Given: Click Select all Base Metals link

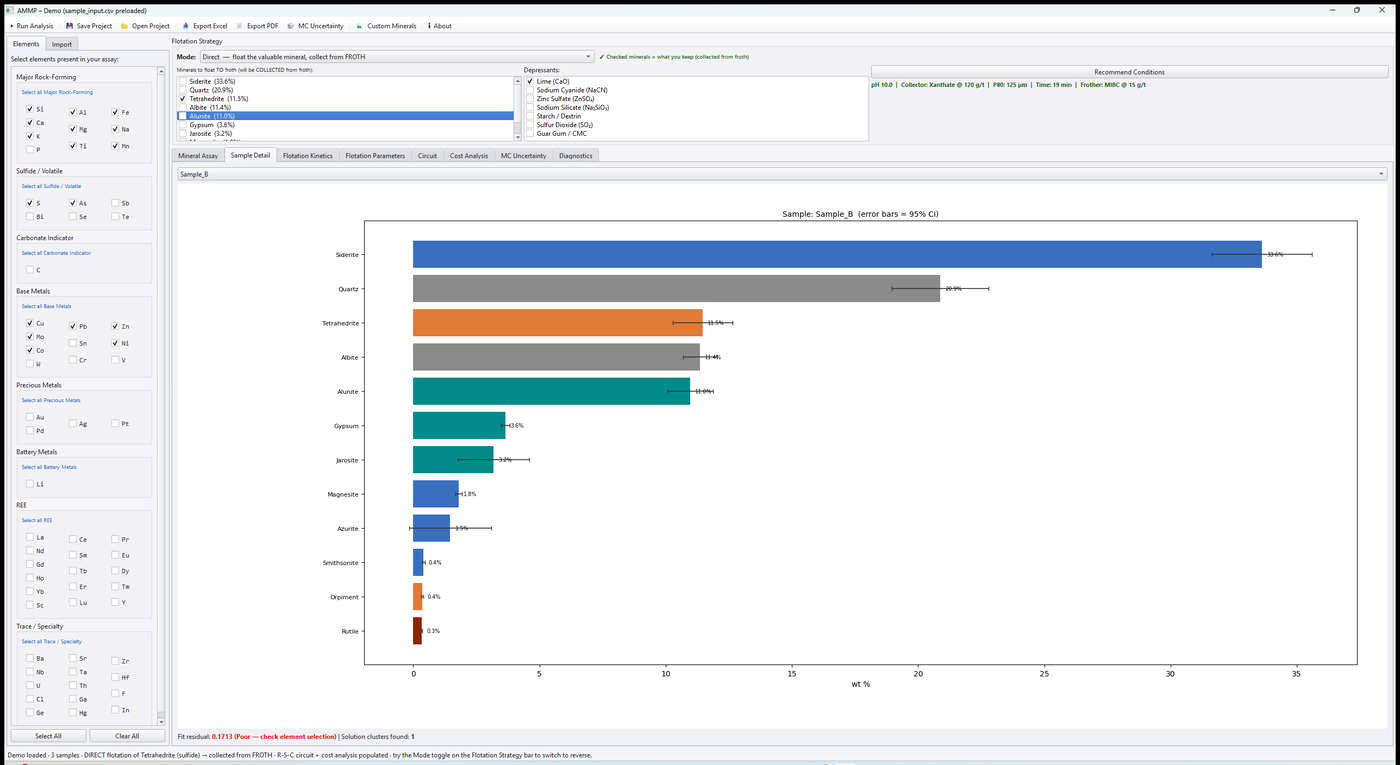Looking at the screenshot, I should point(48,306).
